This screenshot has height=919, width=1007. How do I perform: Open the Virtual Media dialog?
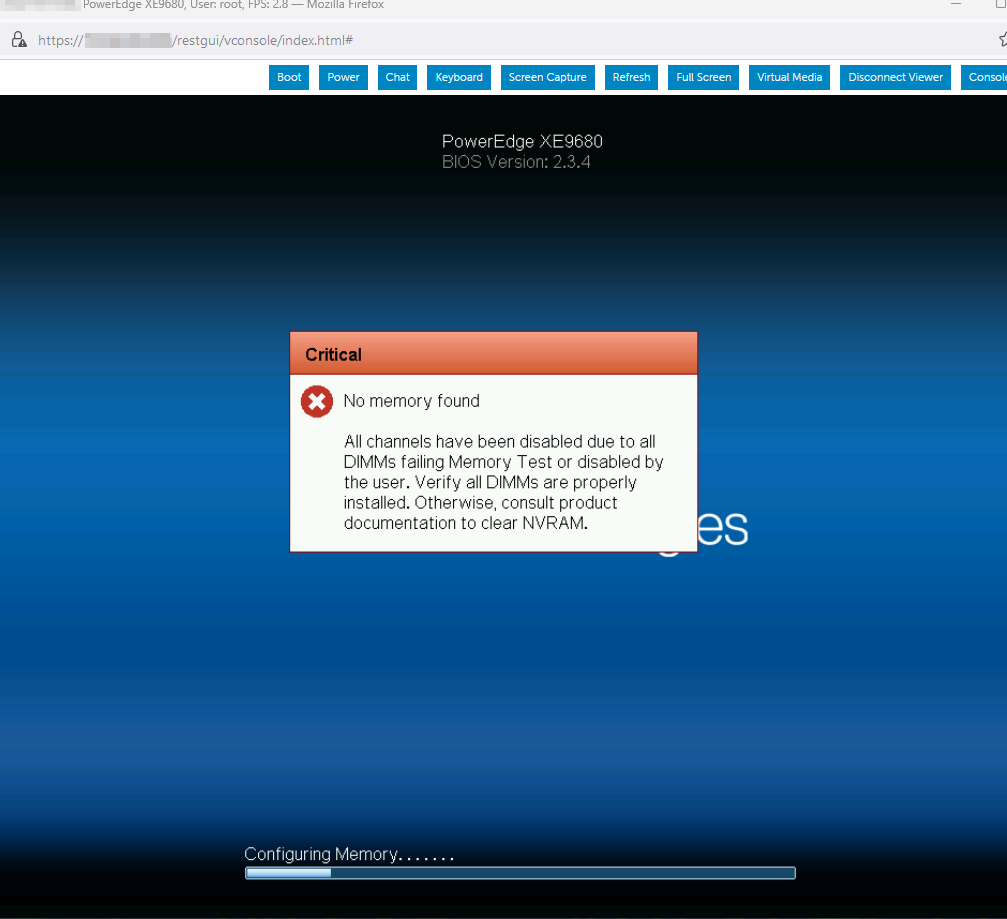[789, 77]
